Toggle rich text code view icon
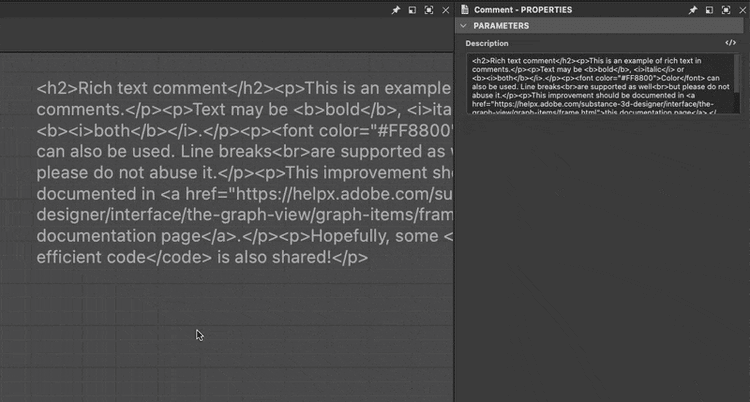Screen dimensions: 750x402 coord(730,43)
